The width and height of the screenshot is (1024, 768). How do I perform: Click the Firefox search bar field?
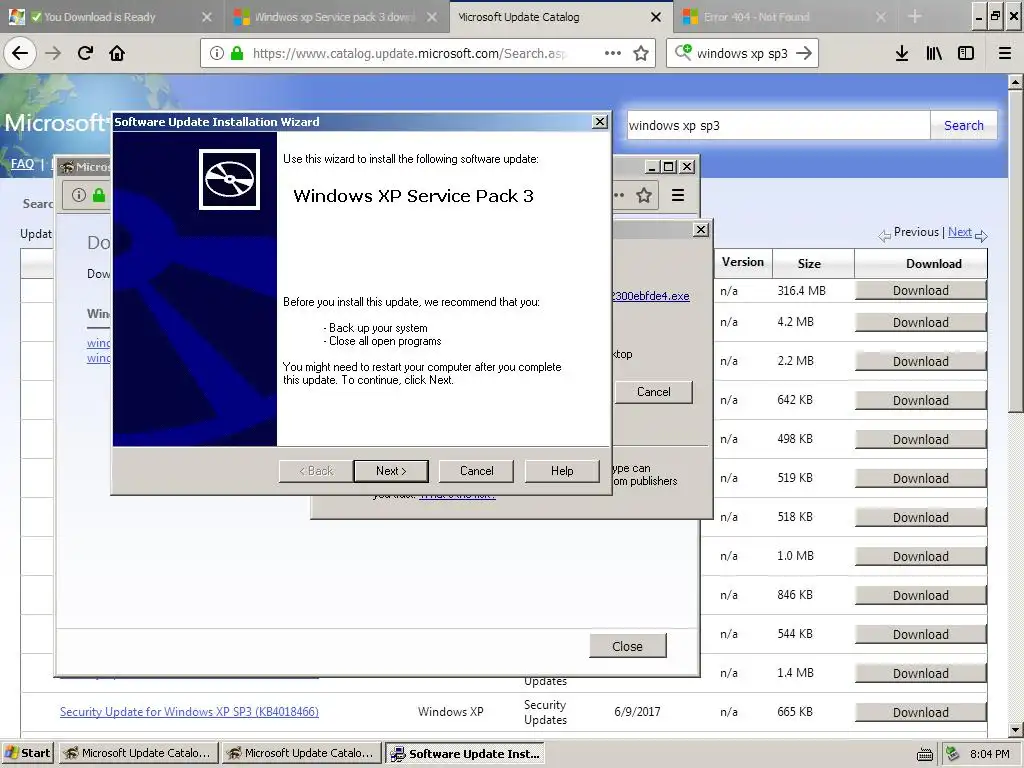point(742,53)
